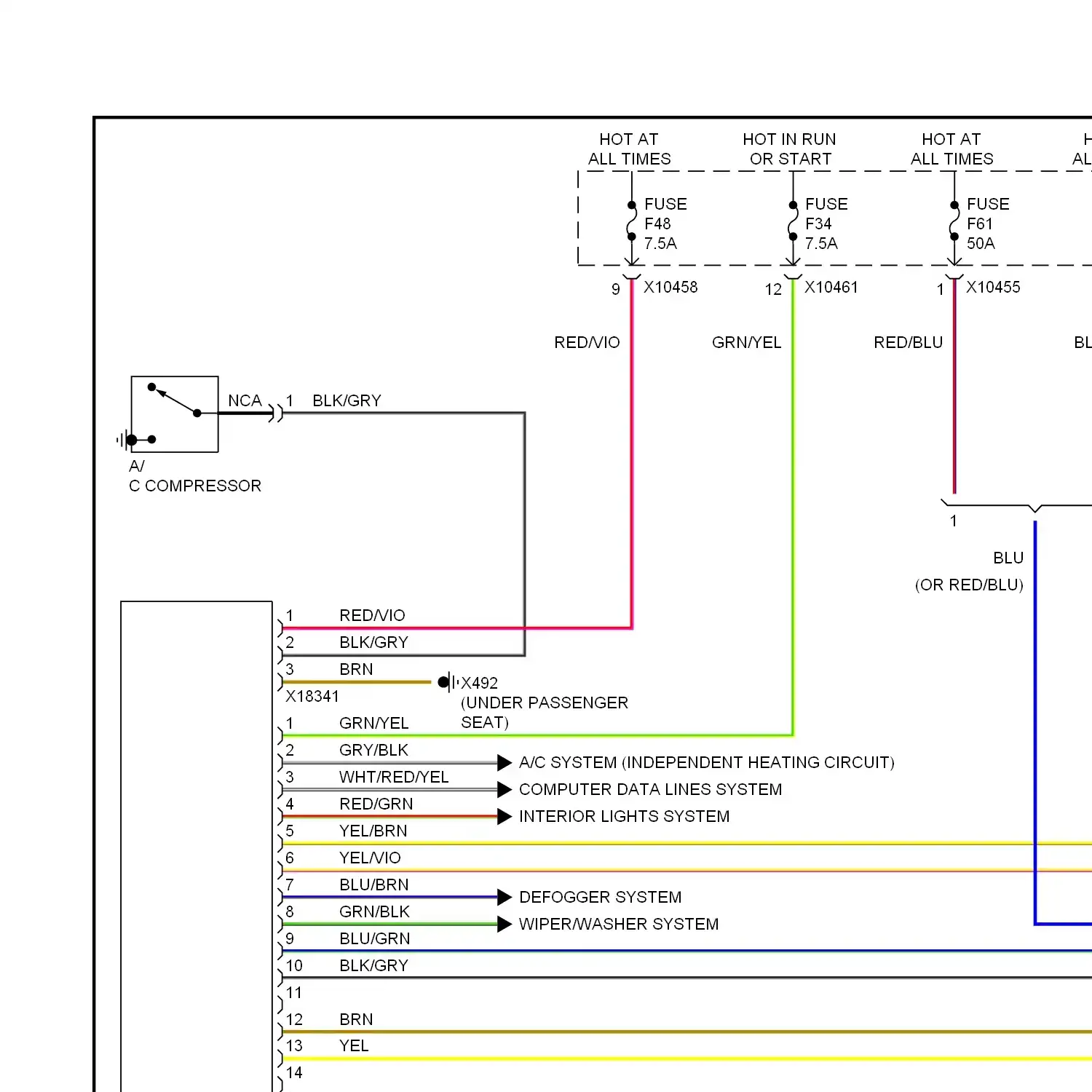Click BRN label at pin 12
Viewport: 1092px width, 1092px height.
pos(356,1019)
